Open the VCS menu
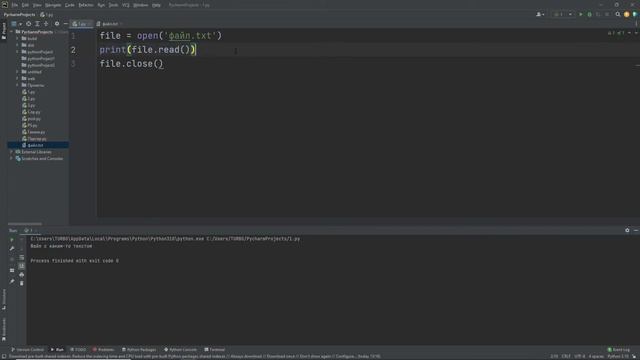The image size is (640, 360). [126, 5]
